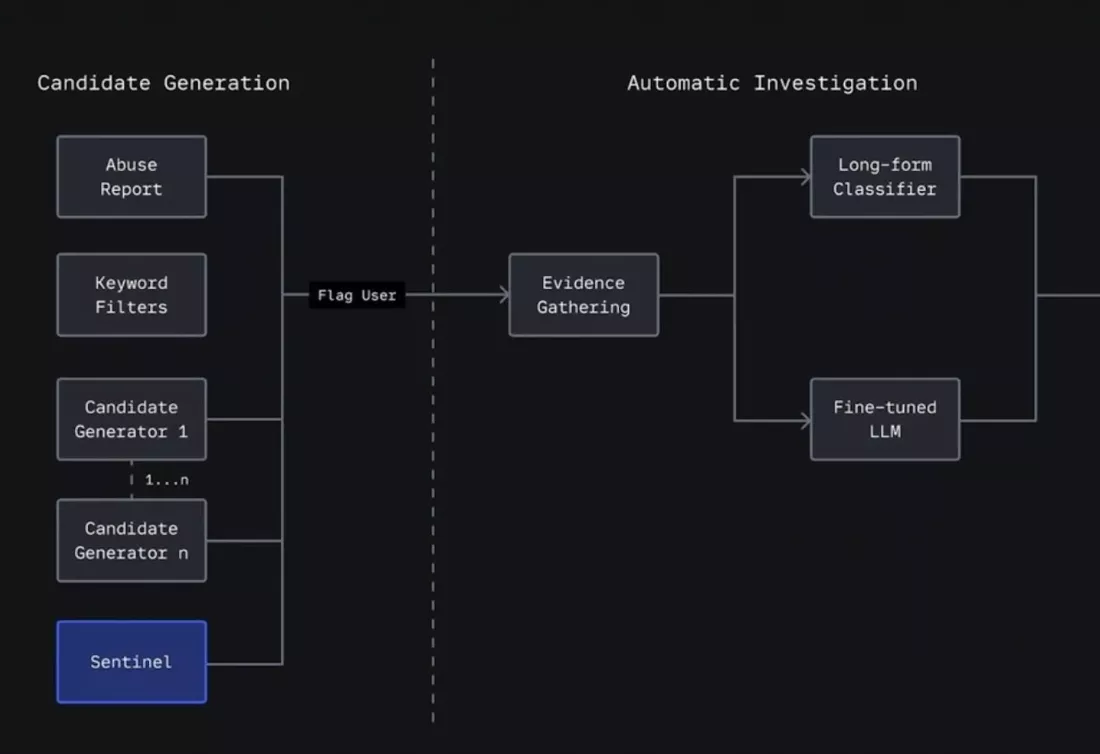Click output line exiting right edge
Viewport: 1100px width, 754px height.
click(1070, 295)
